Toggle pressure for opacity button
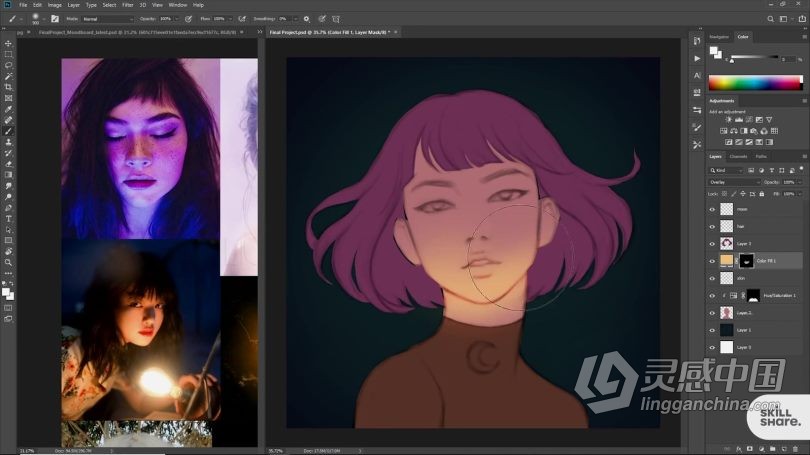 click(189, 19)
